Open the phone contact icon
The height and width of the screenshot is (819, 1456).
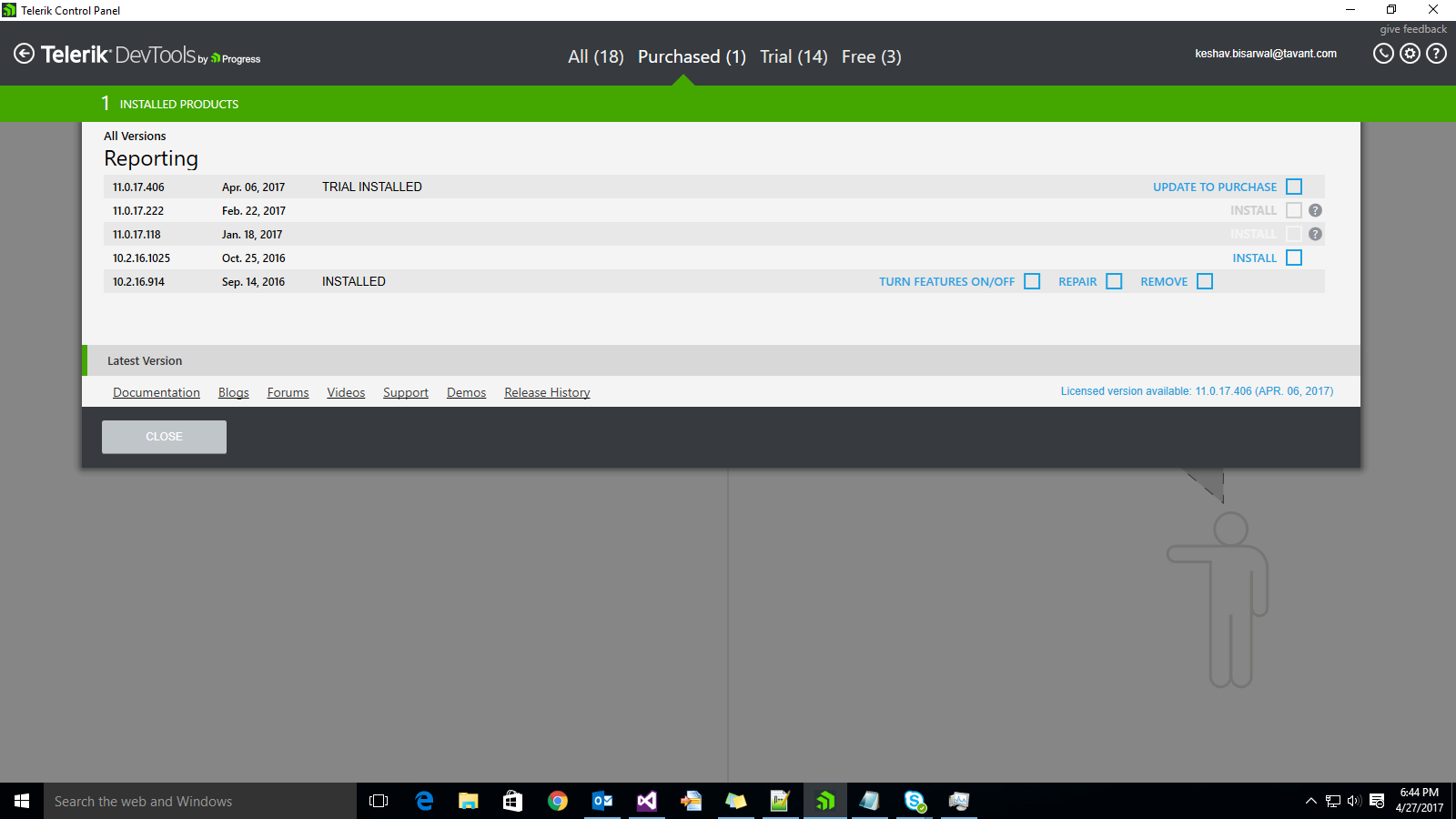coord(1383,53)
